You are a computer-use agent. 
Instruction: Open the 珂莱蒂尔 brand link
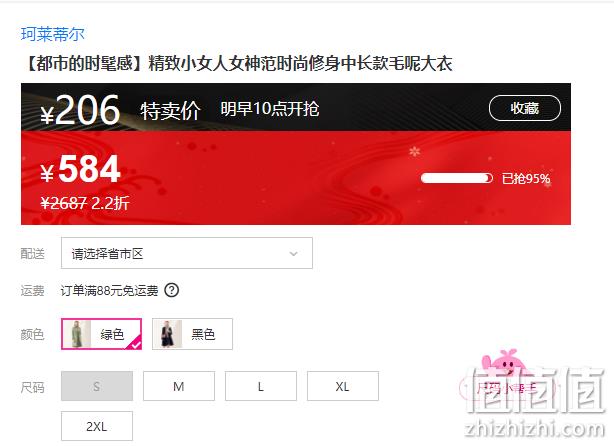pos(52,34)
